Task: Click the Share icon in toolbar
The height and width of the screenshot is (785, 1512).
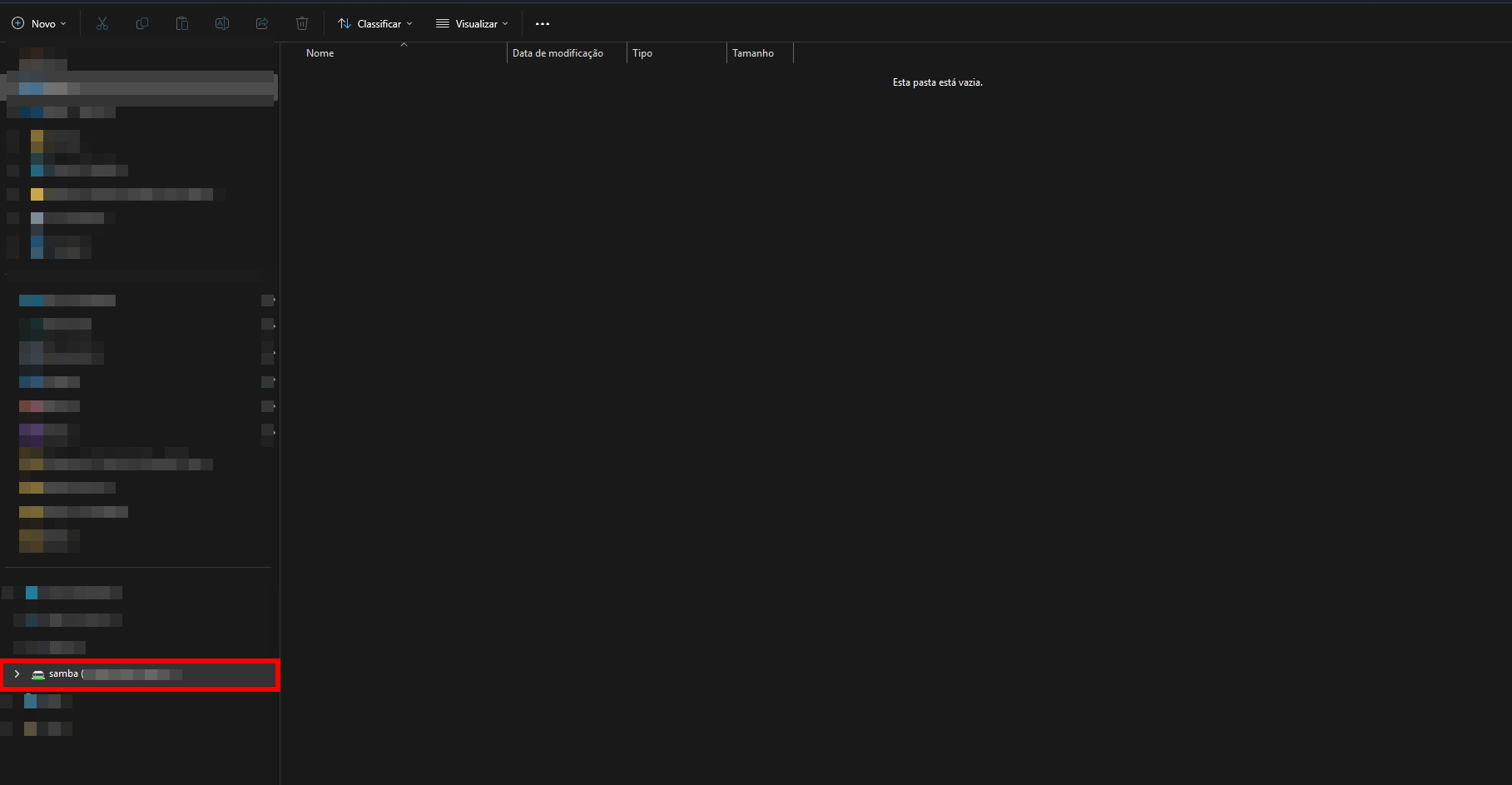Action: 262,23
